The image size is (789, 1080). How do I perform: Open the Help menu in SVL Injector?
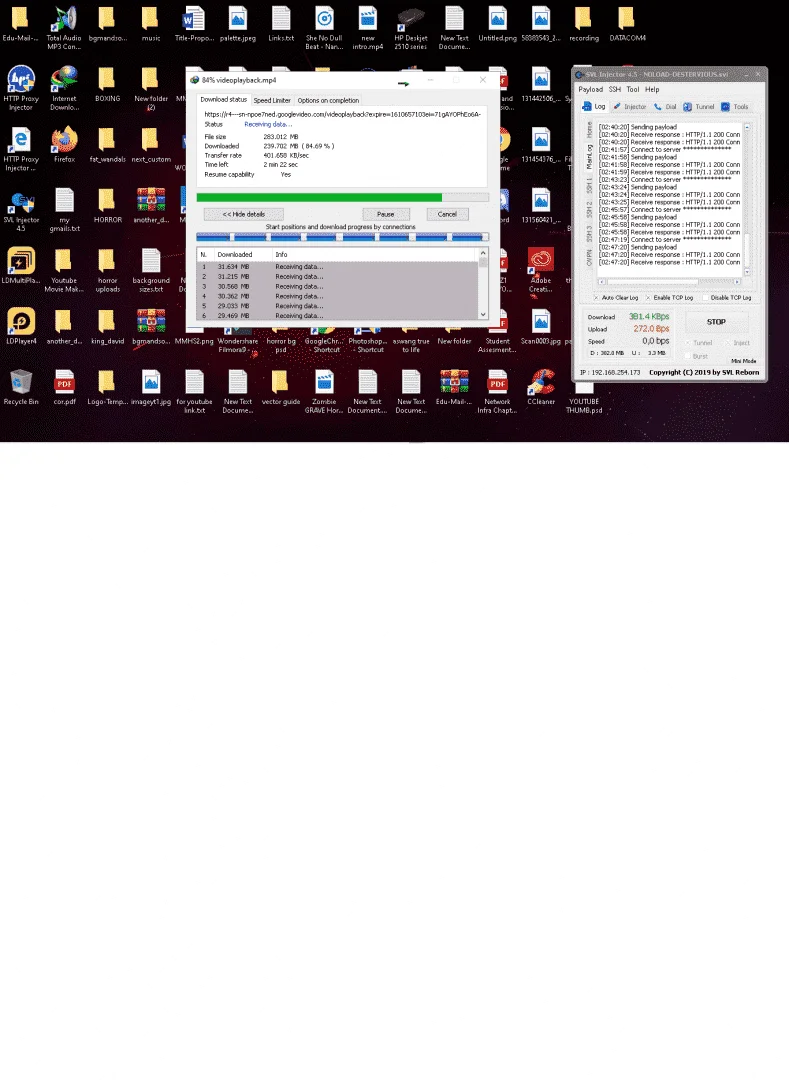[652, 90]
